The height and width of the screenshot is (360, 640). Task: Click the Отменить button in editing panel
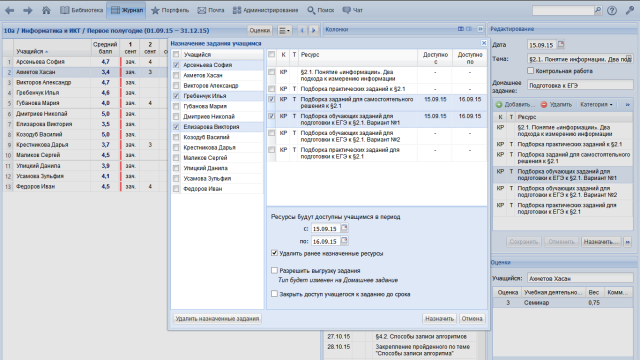click(x=561, y=242)
